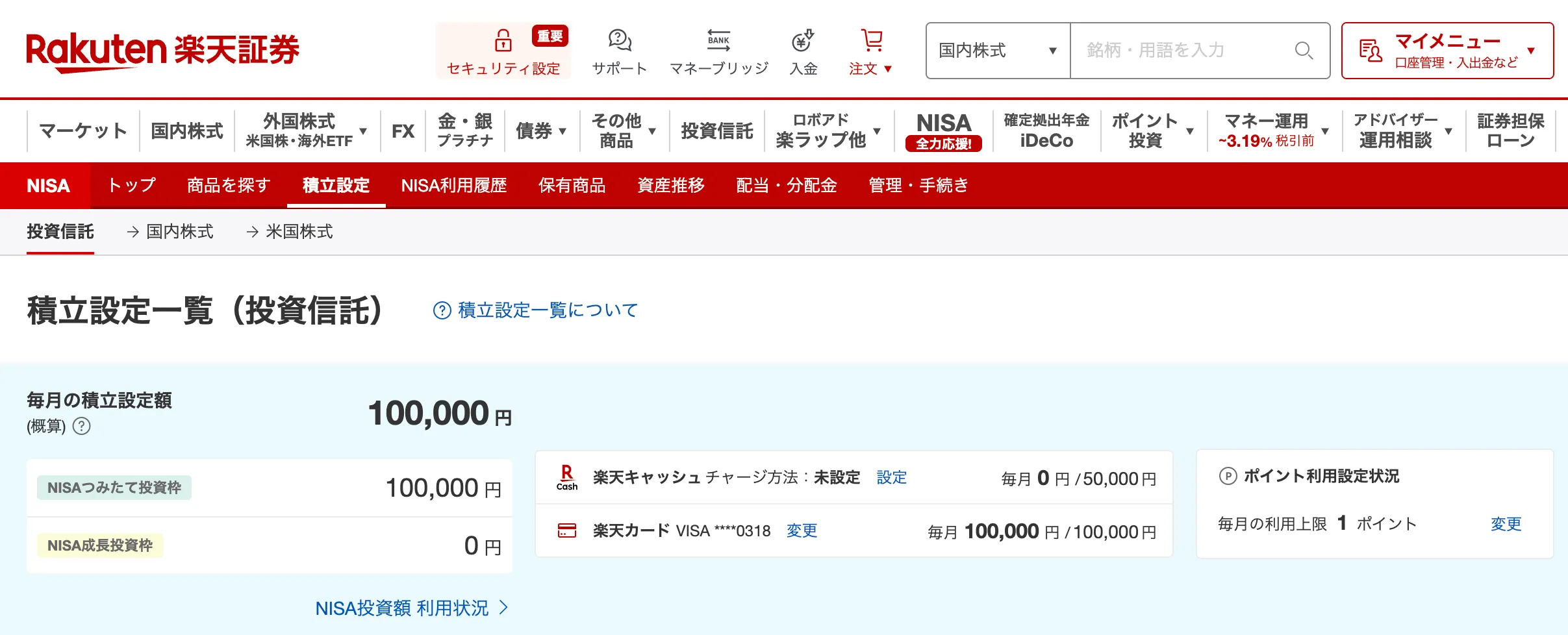This screenshot has height=635, width=1568.
Task: Open マネーブリッジ bank icon
Action: (719, 40)
